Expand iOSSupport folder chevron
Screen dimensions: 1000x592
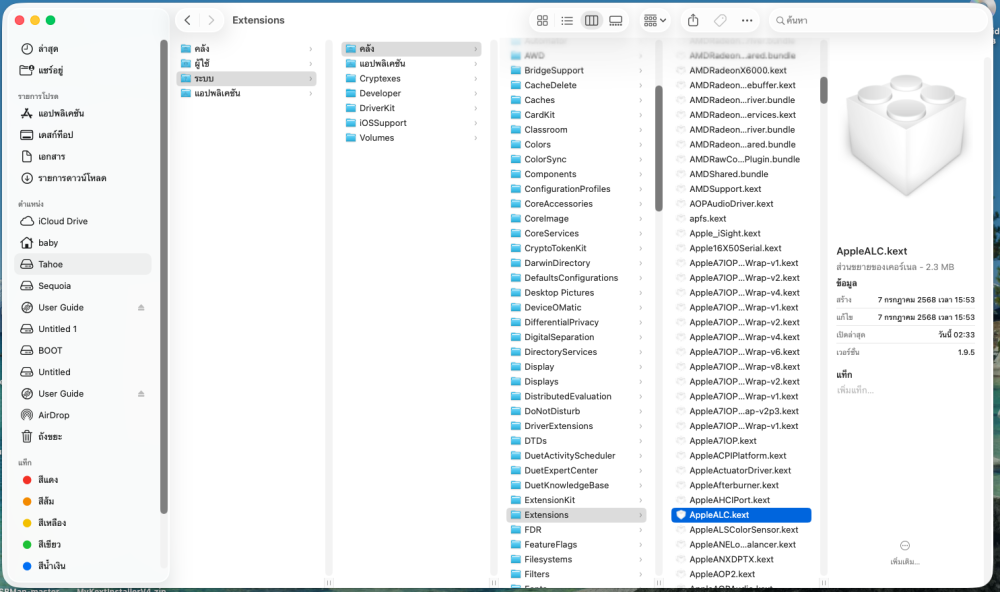[x=476, y=122]
